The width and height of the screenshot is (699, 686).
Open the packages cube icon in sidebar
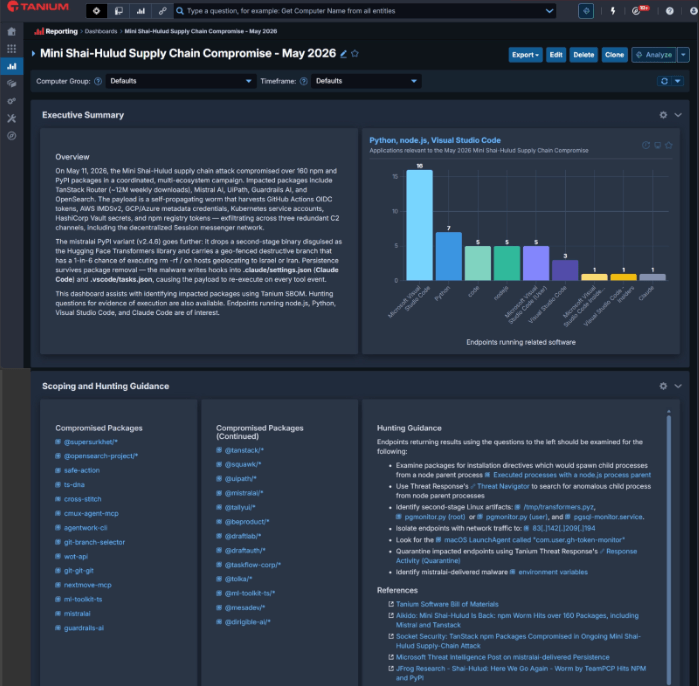coord(12,83)
